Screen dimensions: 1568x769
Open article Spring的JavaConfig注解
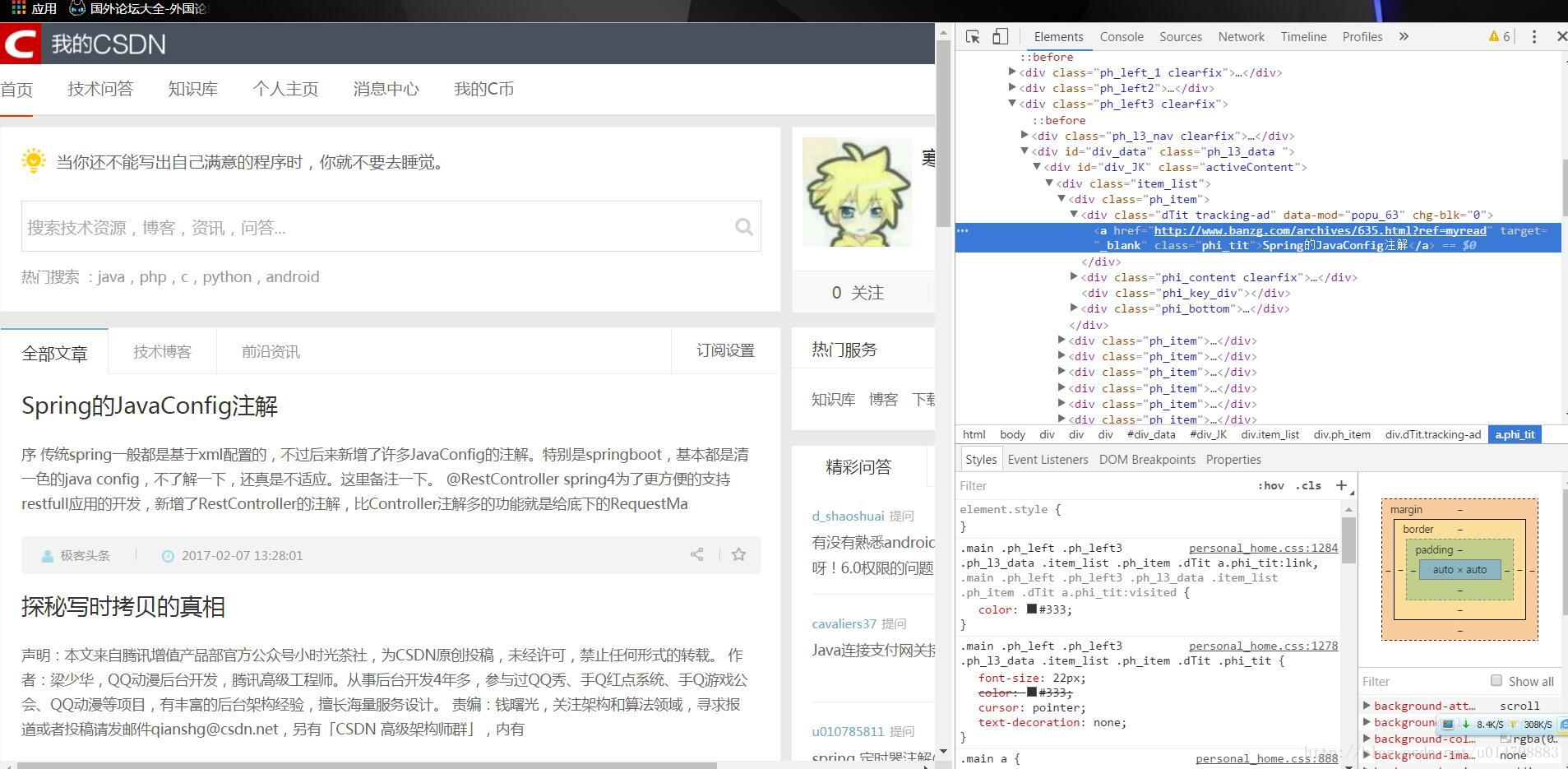pyautogui.click(x=150, y=405)
